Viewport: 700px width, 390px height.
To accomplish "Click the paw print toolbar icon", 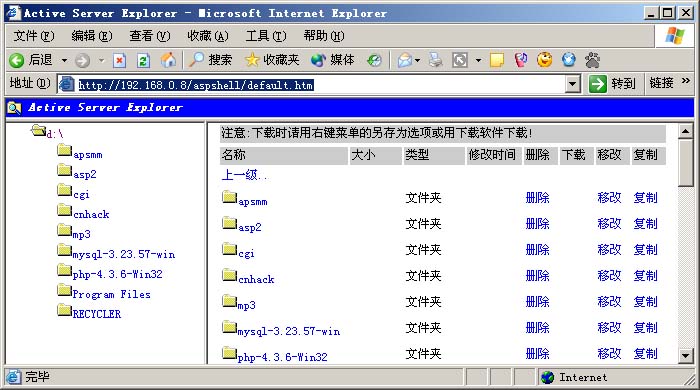I will coord(592,60).
